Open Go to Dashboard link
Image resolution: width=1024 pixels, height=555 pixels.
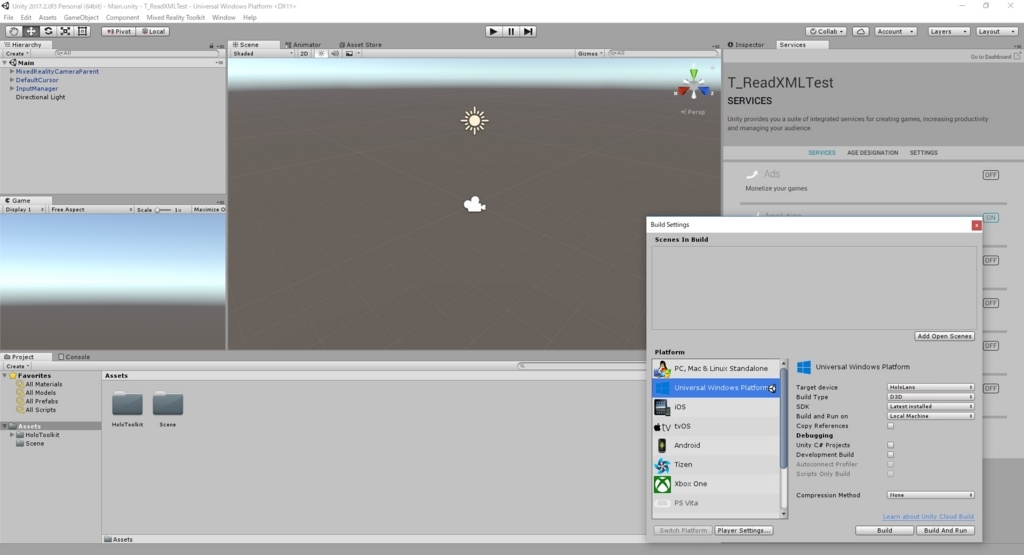click(995, 57)
